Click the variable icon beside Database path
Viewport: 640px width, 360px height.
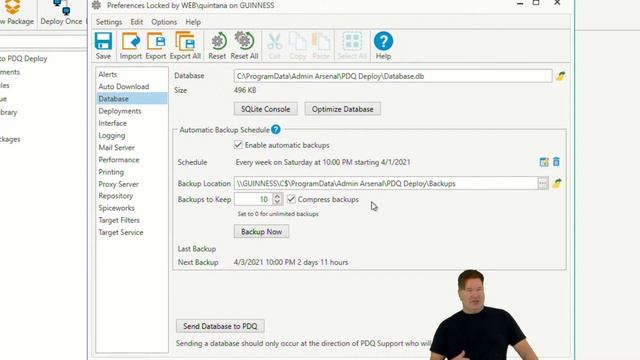560,76
